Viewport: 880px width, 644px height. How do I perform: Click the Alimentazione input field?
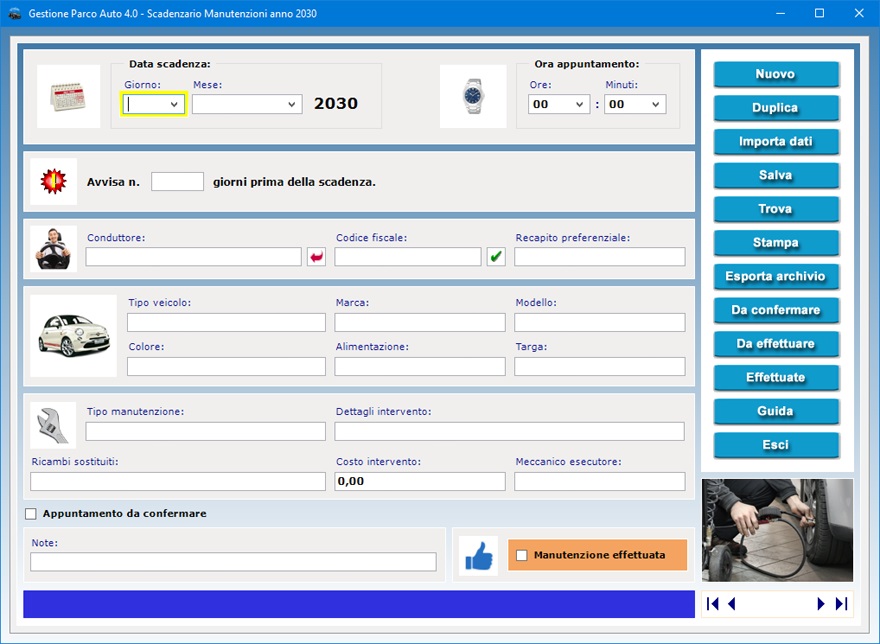(420, 367)
